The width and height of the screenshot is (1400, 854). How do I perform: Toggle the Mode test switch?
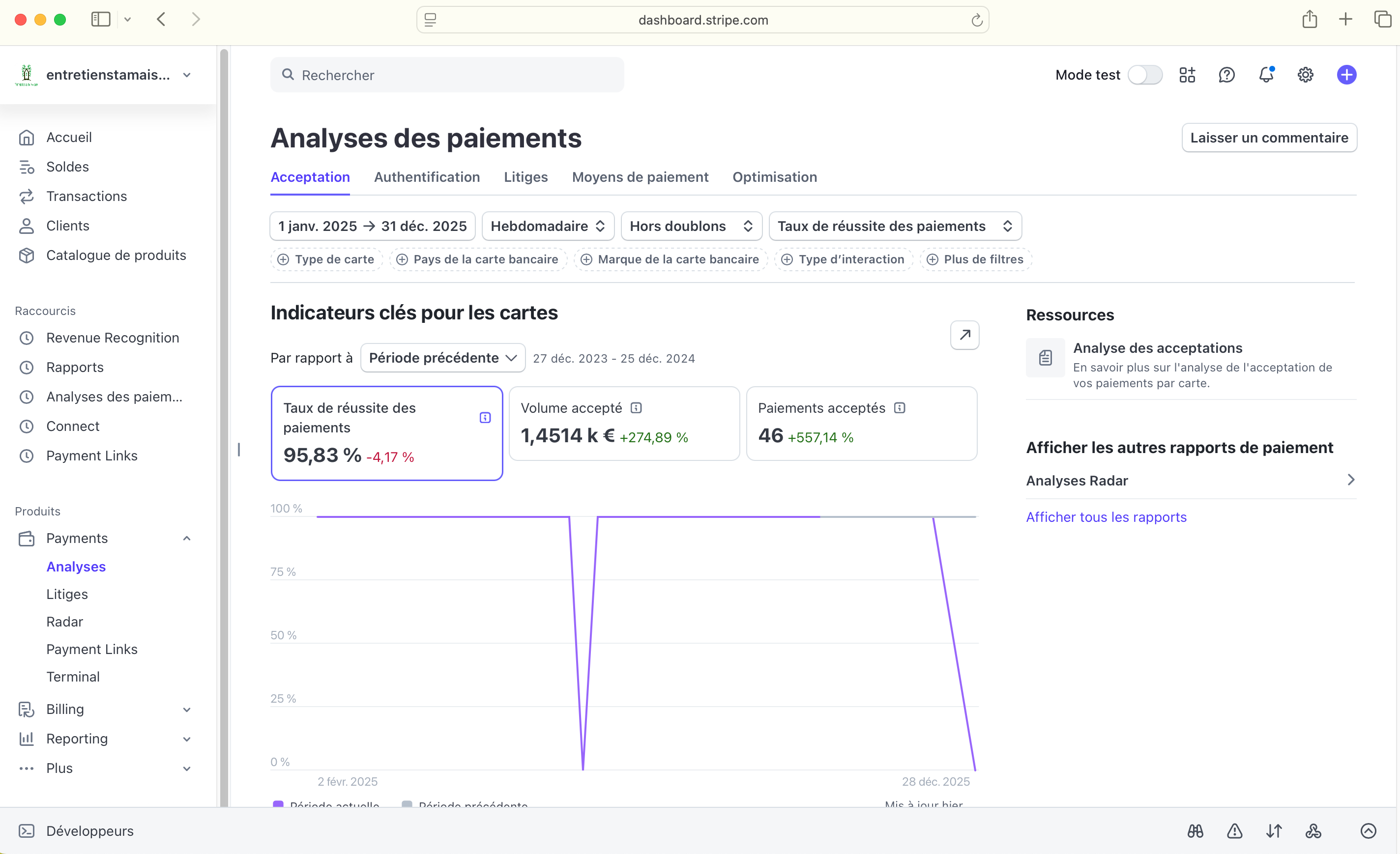[1144, 75]
